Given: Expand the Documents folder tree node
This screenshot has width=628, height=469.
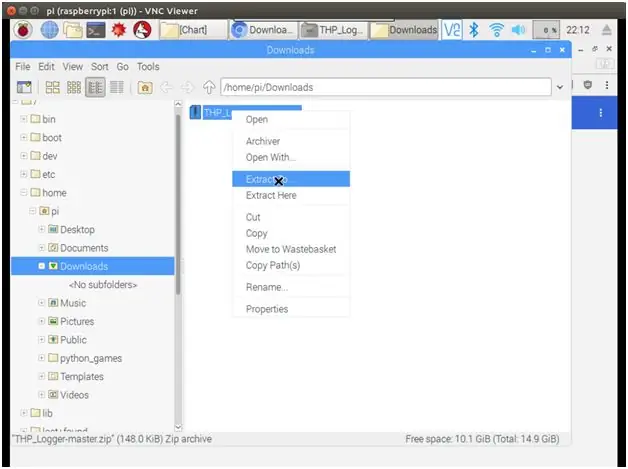Looking at the screenshot, I should [41, 248].
